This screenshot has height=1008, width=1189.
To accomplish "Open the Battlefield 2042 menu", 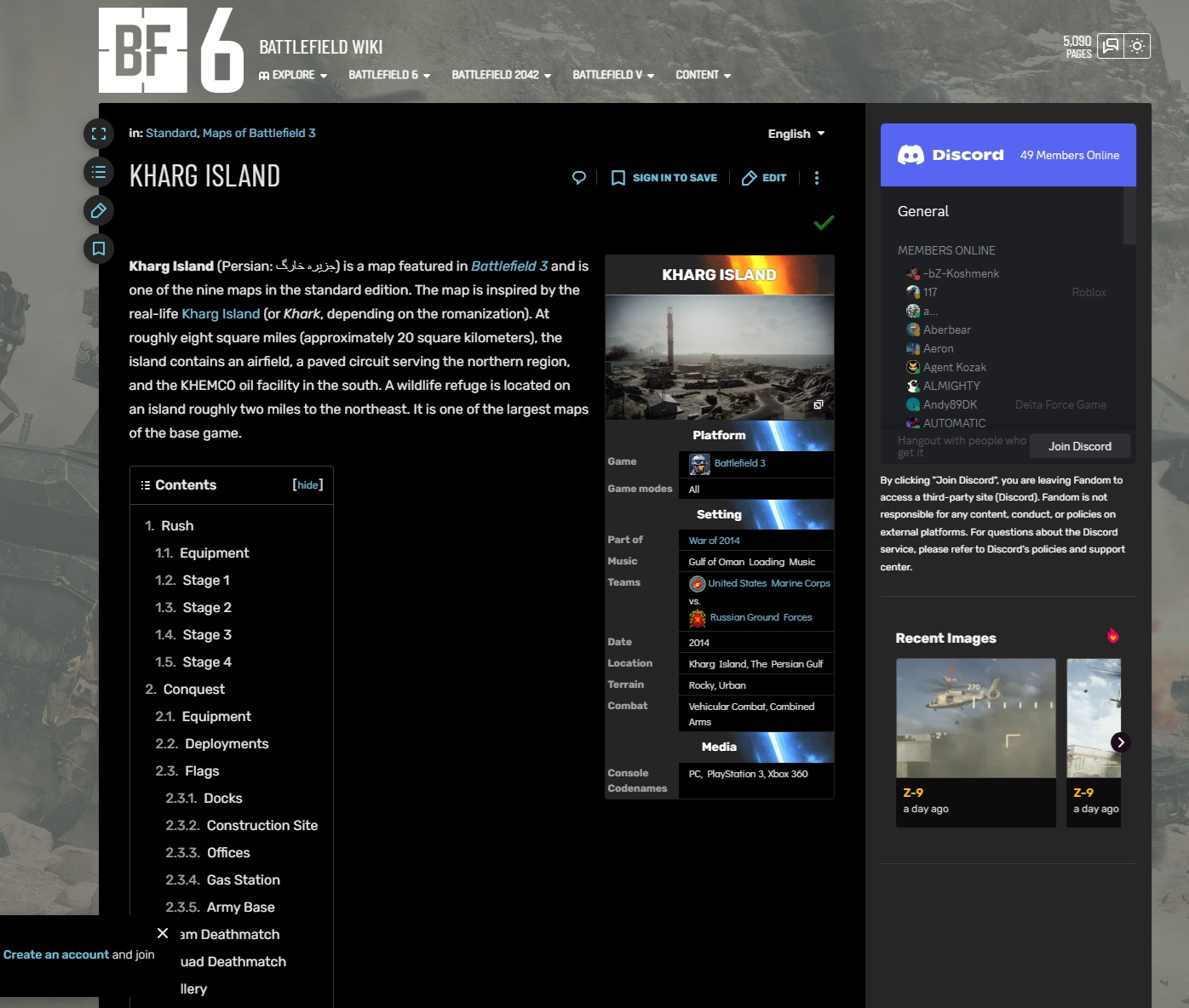I will [x=502, y=75].
